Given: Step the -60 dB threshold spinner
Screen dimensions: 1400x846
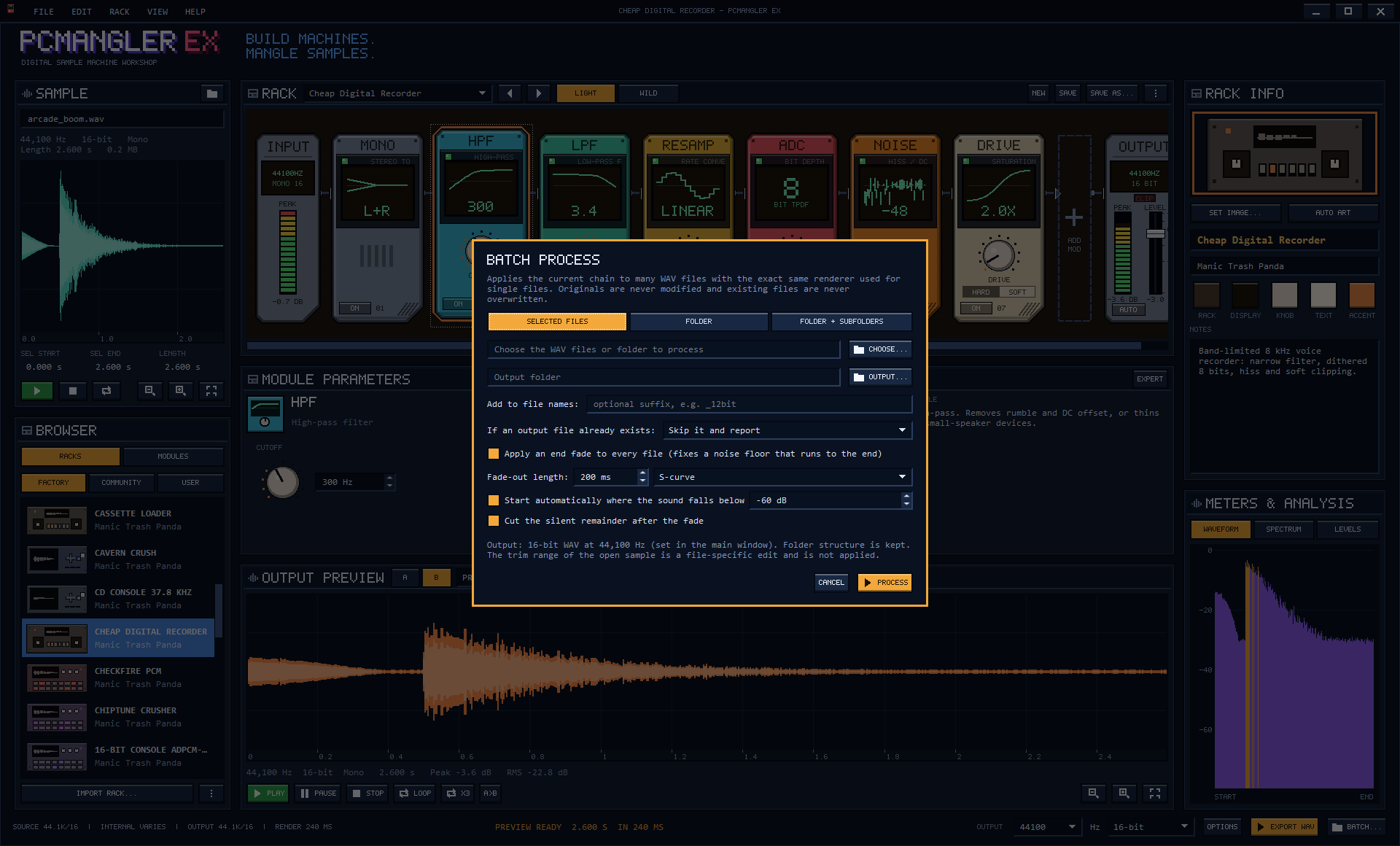Looking at the screenshot, I should pyautogui.click(x=906, y=500).
